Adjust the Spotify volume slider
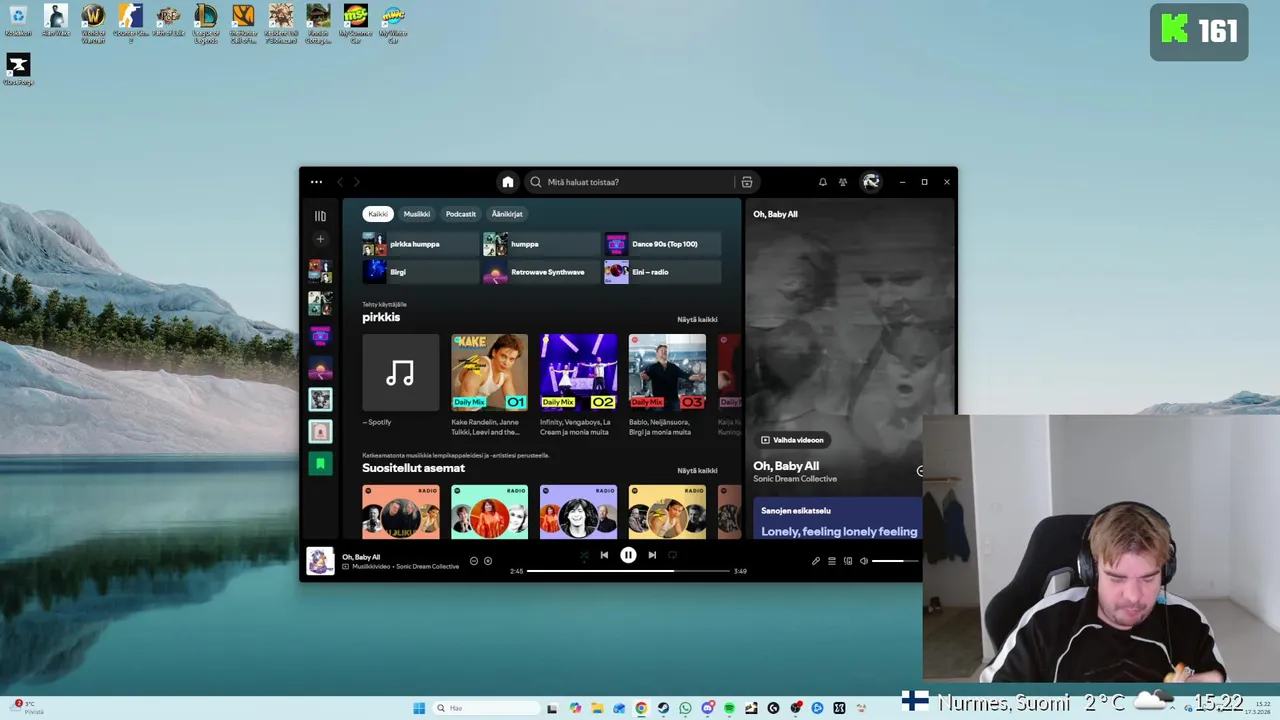1280x720 pixels. click(895, 561)
